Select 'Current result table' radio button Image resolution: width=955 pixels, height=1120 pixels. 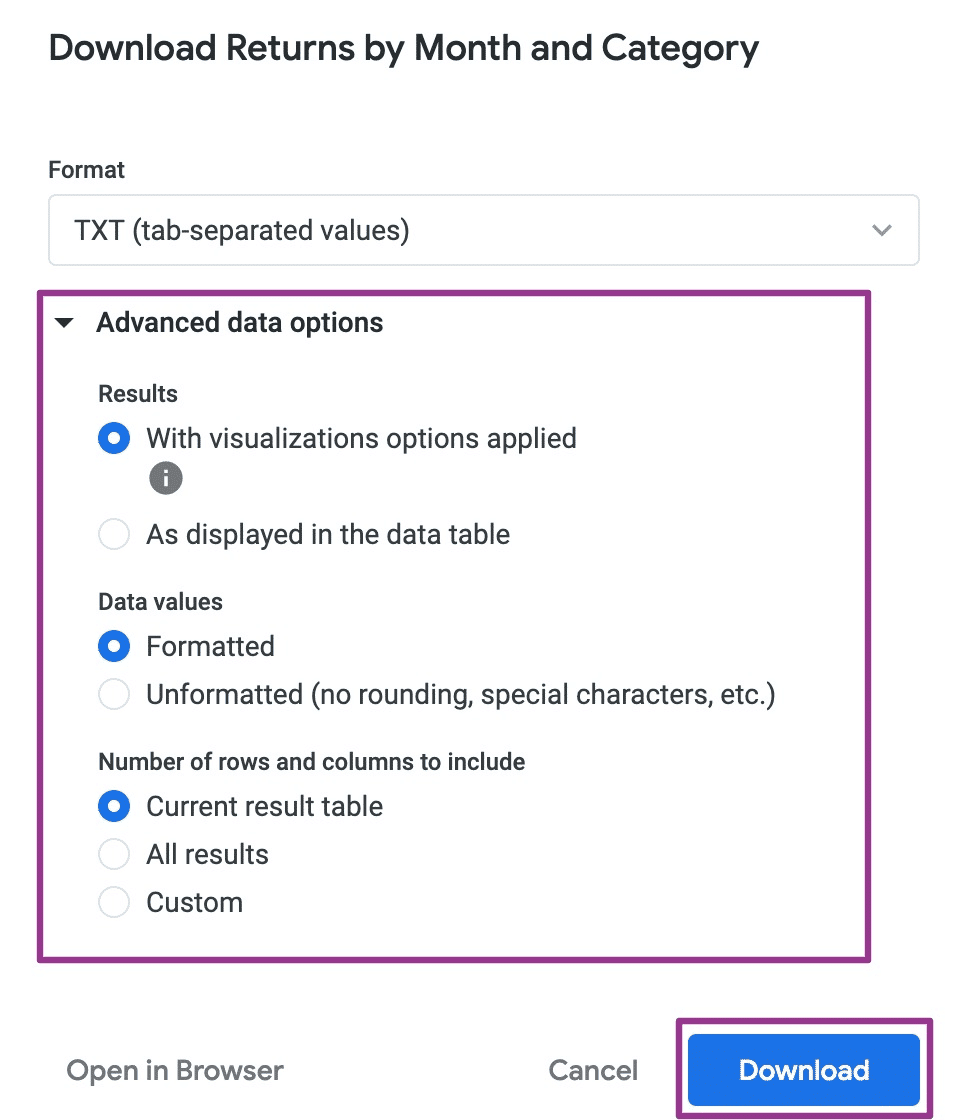tap(114, 807)
